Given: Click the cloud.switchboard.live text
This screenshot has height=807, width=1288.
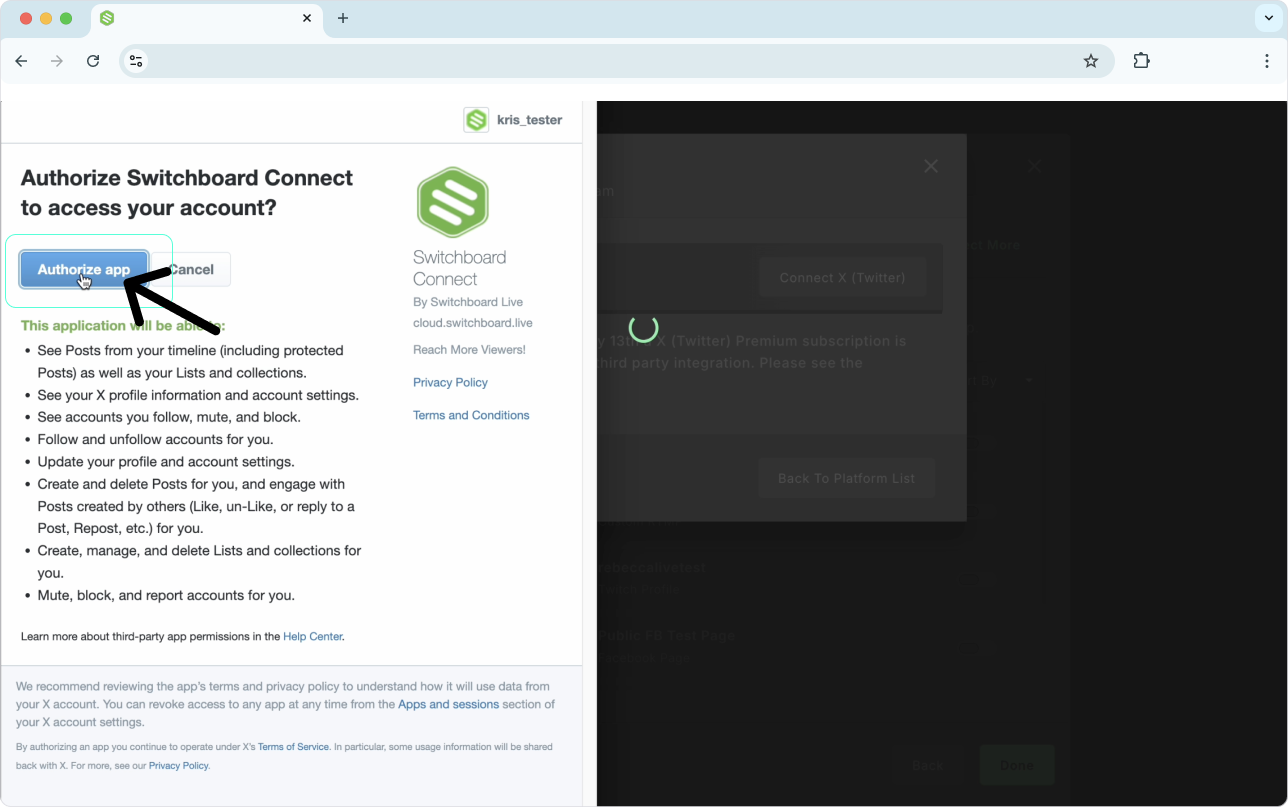Looking at the screenshot, I should [x=473, y=323].
